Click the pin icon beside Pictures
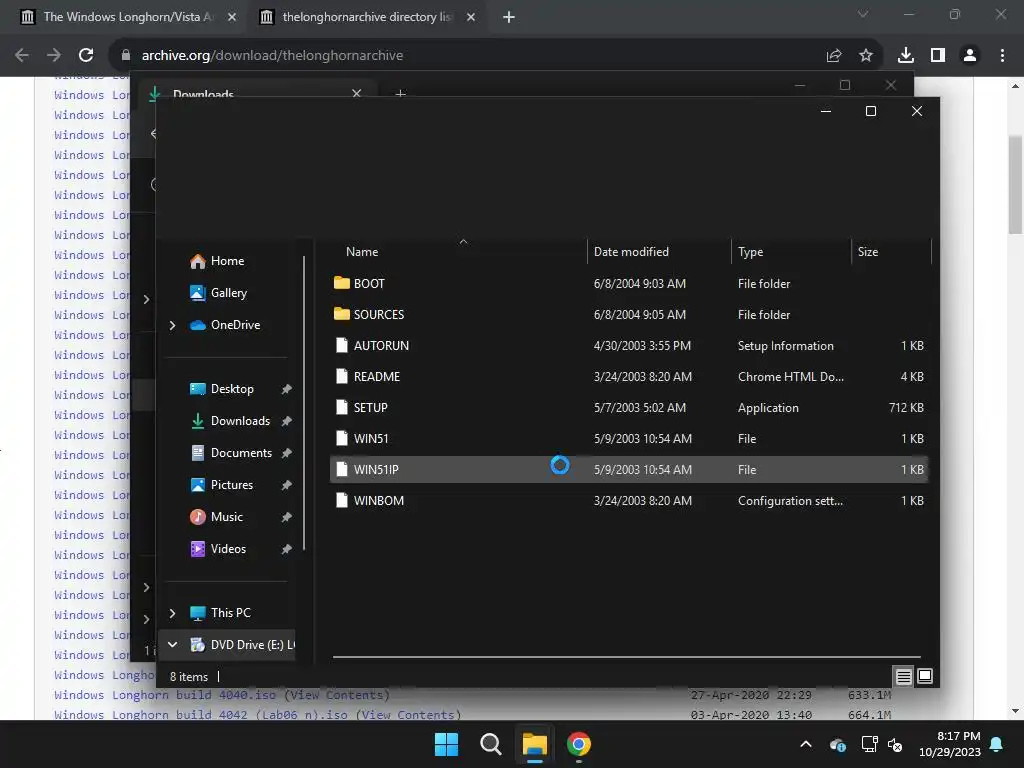1024x768 pixels. point(286,485)
